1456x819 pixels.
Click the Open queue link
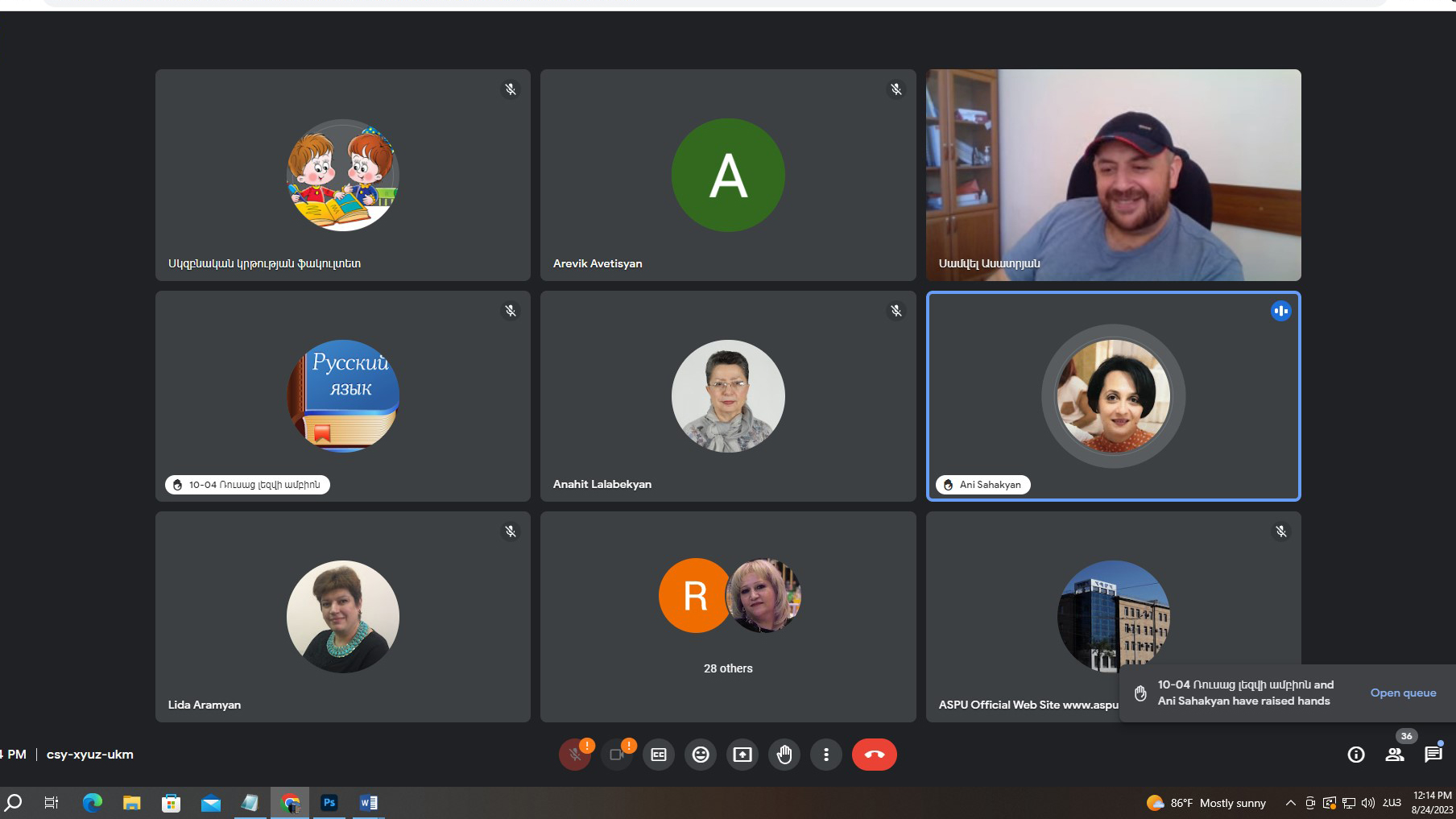[1403, 693]
